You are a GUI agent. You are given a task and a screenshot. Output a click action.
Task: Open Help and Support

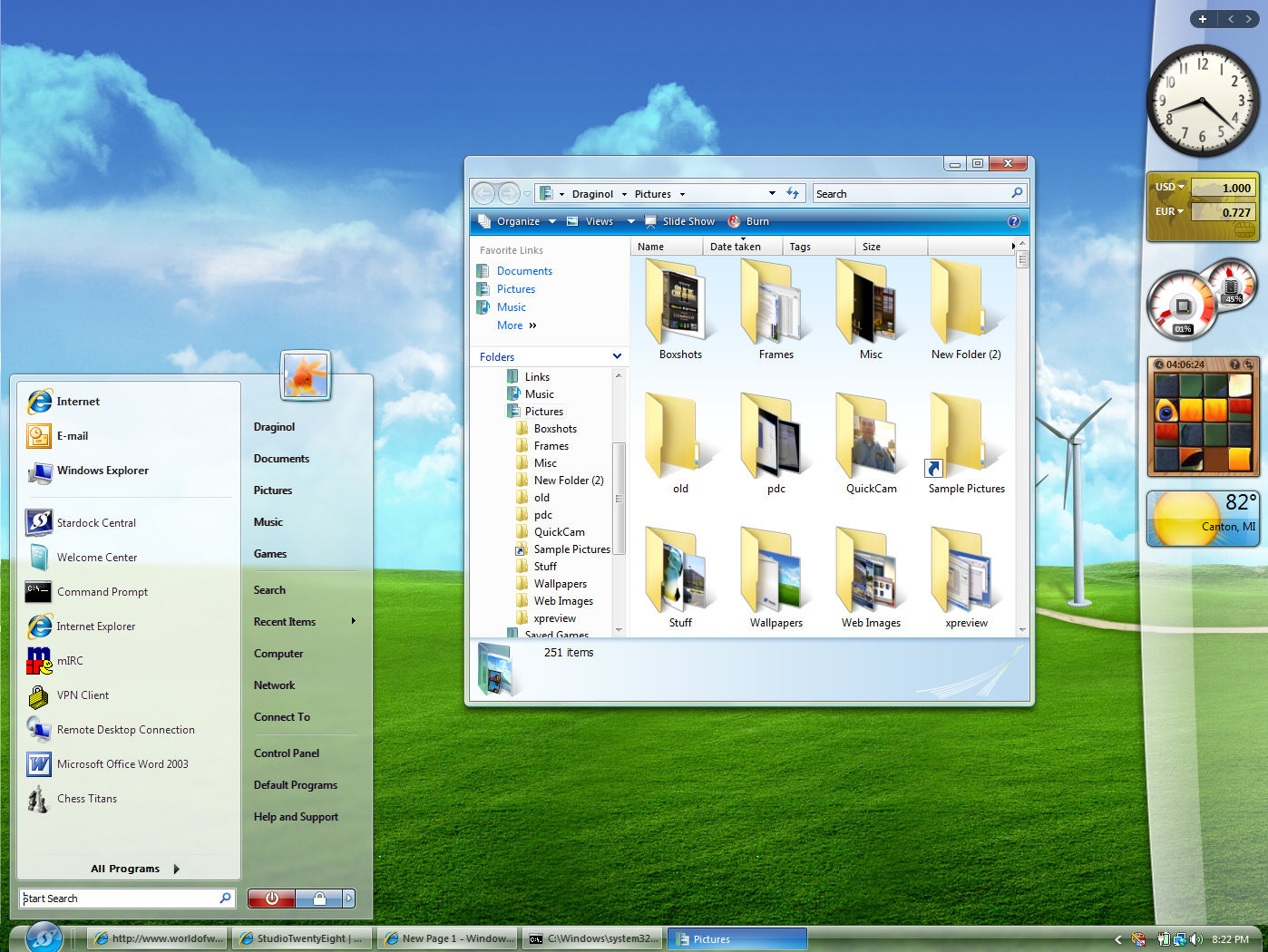296,817
